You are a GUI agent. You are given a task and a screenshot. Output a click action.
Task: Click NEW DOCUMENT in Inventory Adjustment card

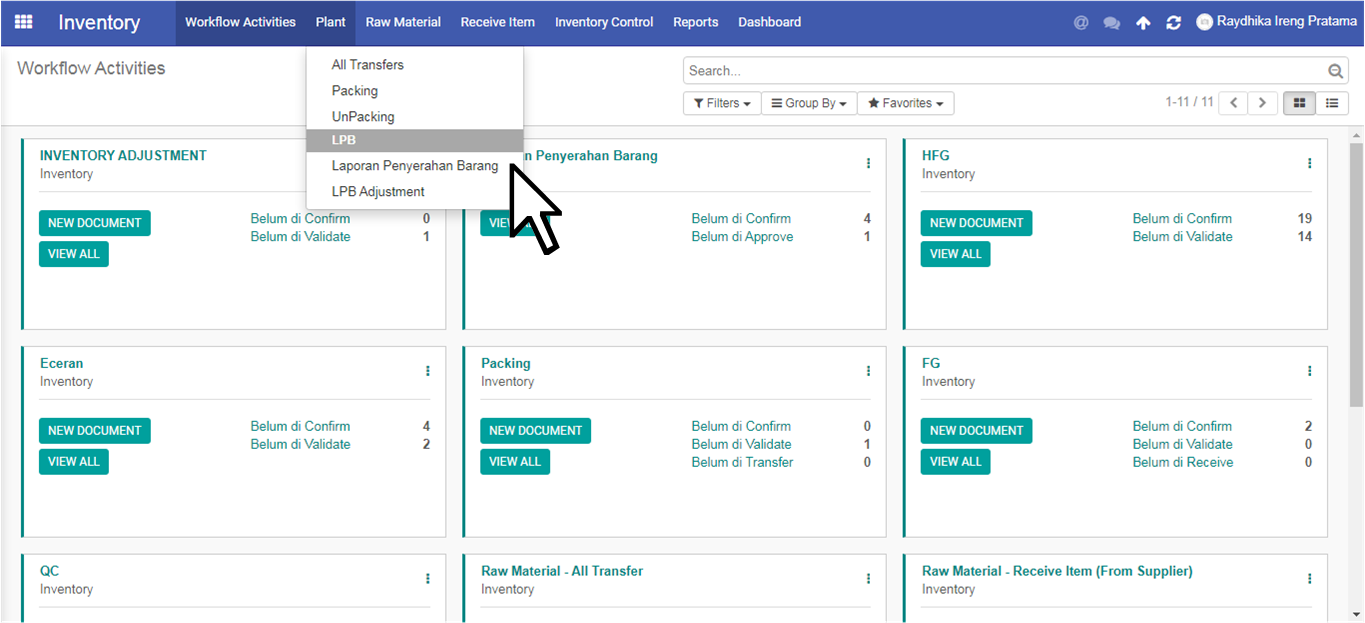pos(95,223)
